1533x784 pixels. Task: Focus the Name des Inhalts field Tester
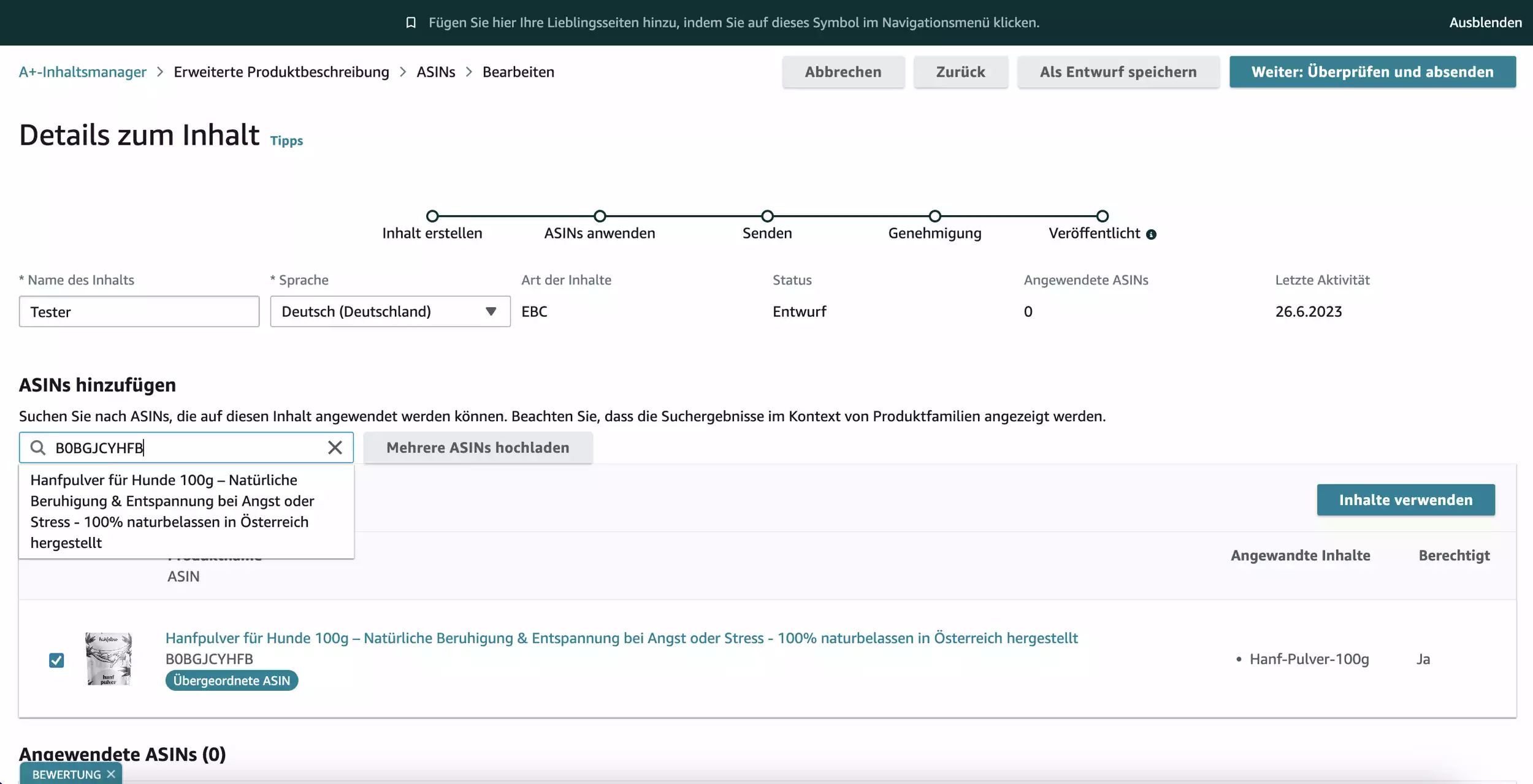(x=139, y=311)
